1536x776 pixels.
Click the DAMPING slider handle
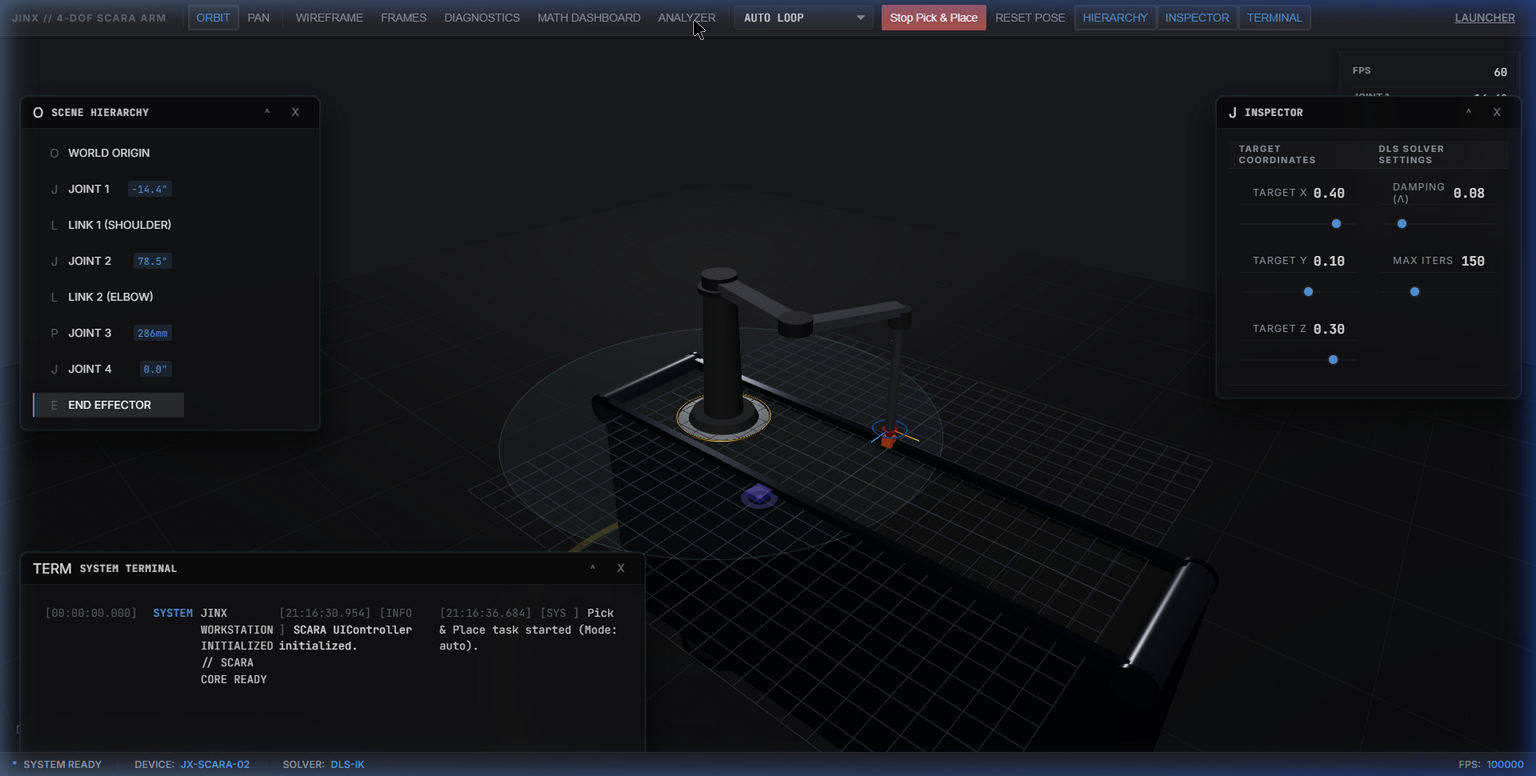pos(1402,224)
